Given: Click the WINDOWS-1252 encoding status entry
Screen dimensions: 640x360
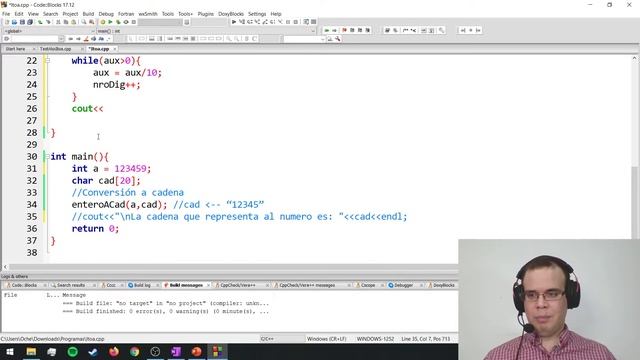Looking at the screenshot, I should (x=376, y=339).
